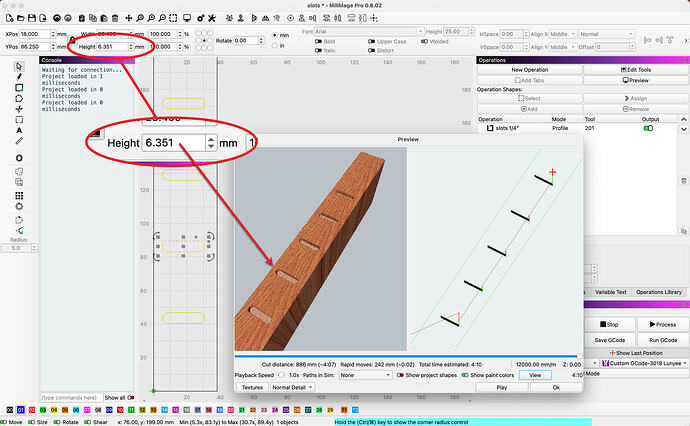Screen dimensions: 690x426
Task: Select the inches unit radio button
Action: (x=275, y=45)
